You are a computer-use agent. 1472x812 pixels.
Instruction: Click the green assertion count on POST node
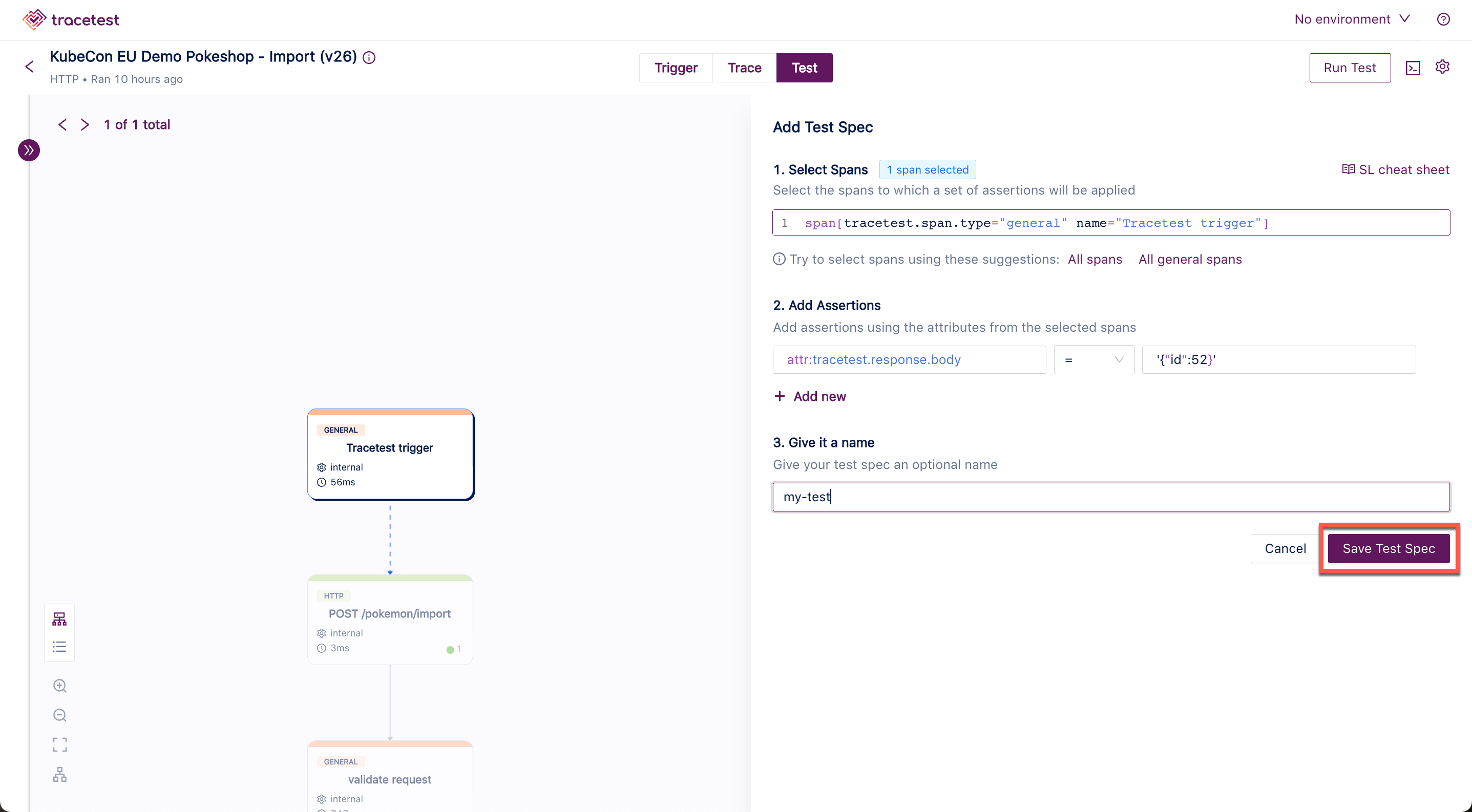(x=454, y=649)
